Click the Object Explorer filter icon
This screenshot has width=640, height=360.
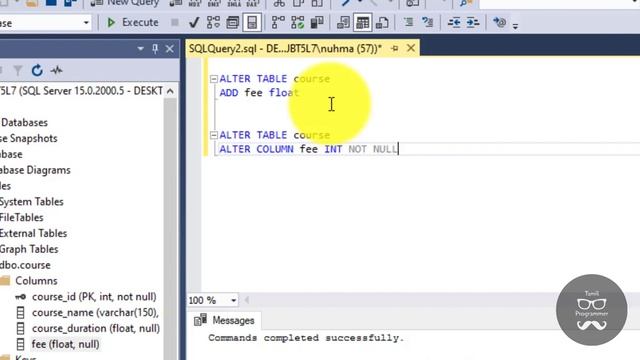coord(18,71)
